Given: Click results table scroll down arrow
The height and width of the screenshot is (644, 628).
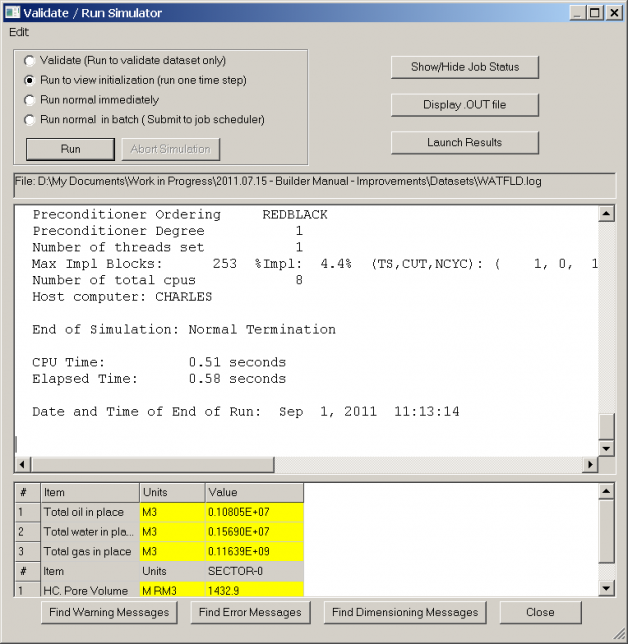Looking at the screenshot, I should click(605, 587).
